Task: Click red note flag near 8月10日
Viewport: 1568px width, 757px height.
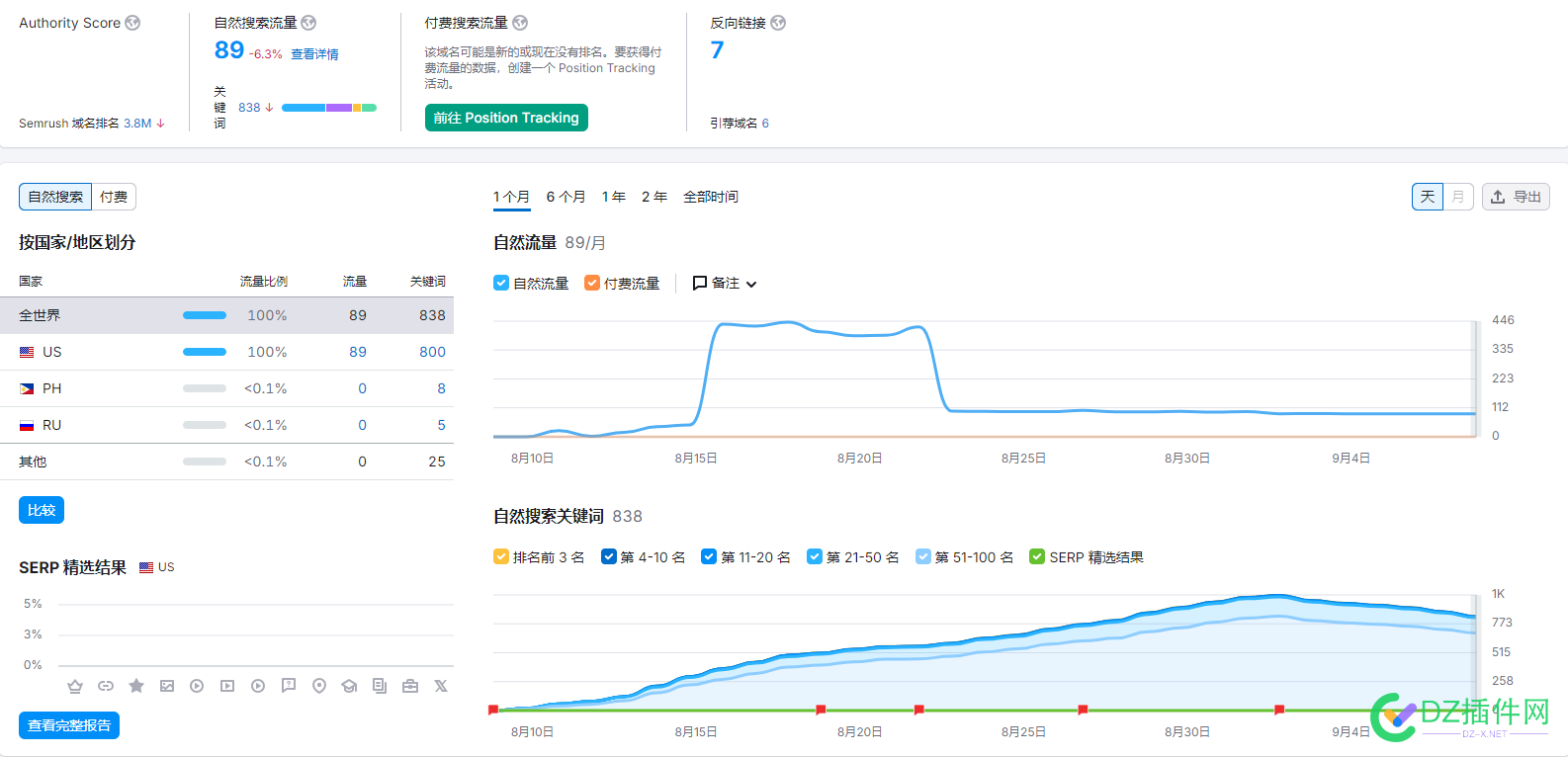Action: [x=493, y=710]
